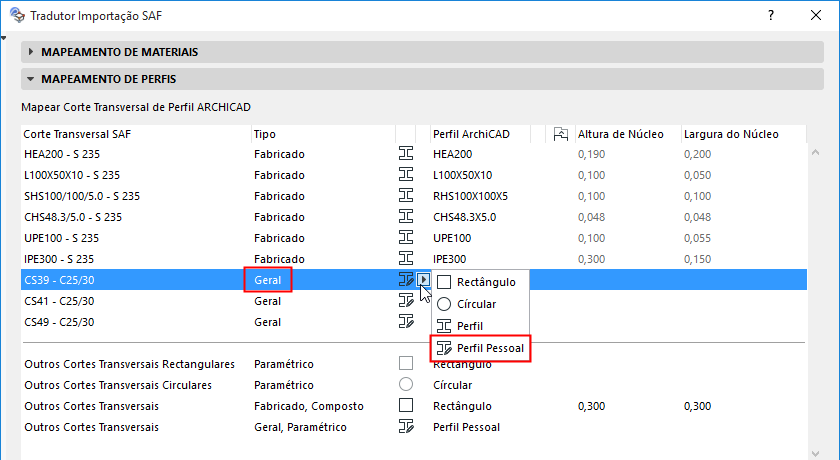Screen dimensions: 840x460
Task: Click scrollbar up arrow of profile list
Action: [x=815, y=153]
